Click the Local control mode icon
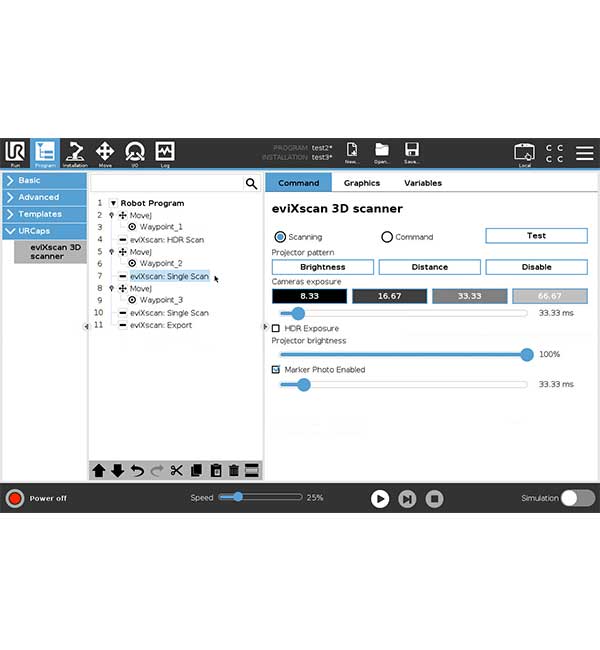Viewport: 600px width, 650px height. [524, 154]
